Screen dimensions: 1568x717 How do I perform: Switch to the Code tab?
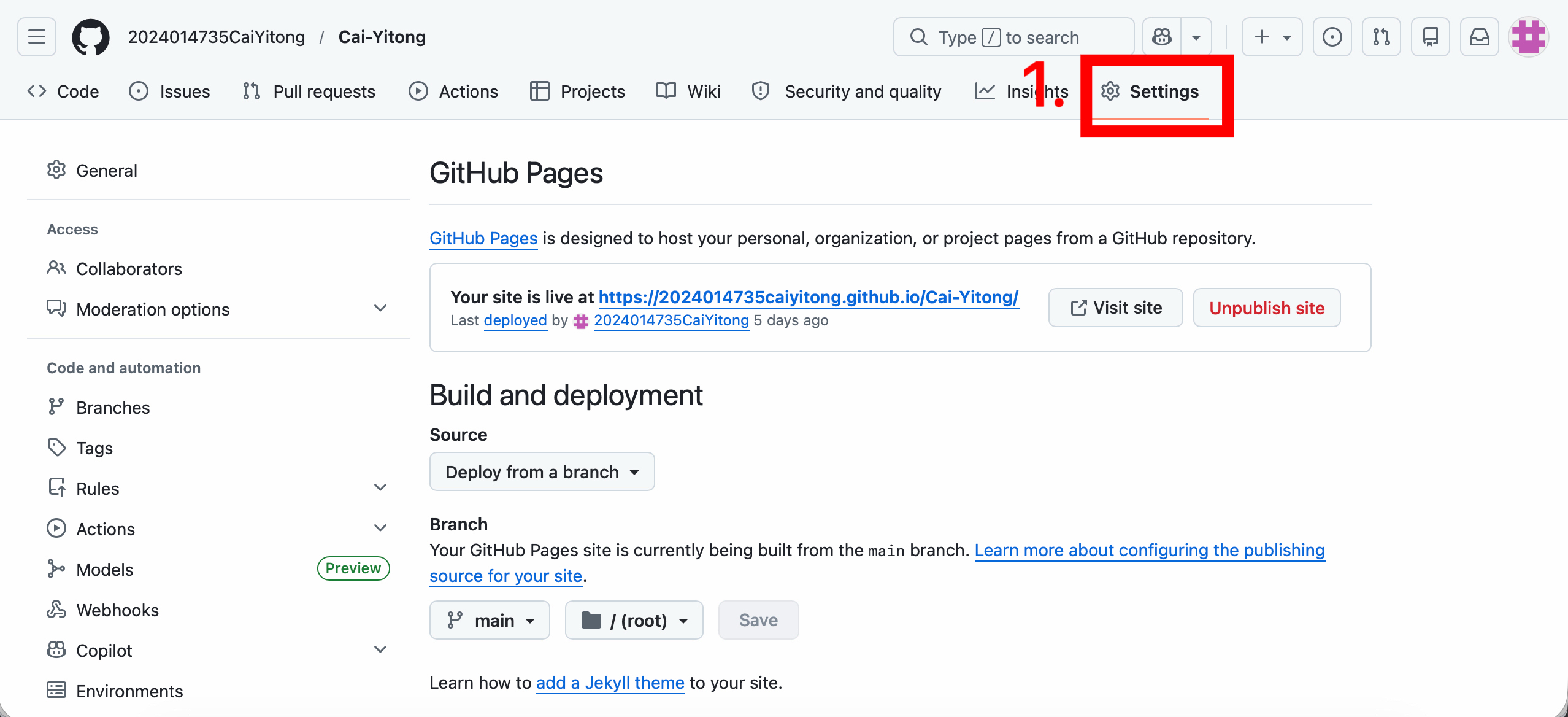pos(63,91)
